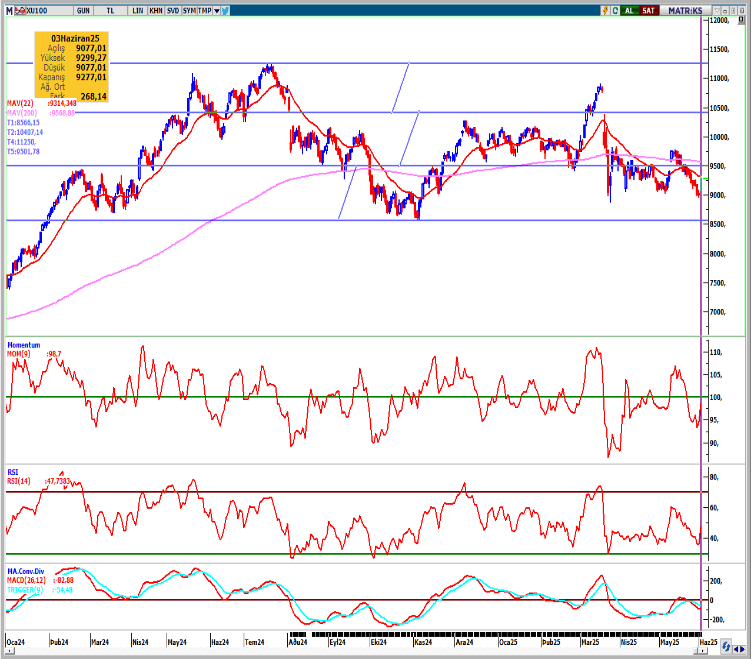The image size is (752, 659).
Task: Click the 8500 price axis label
Action: pyautogui.click(x=718, y=224)
